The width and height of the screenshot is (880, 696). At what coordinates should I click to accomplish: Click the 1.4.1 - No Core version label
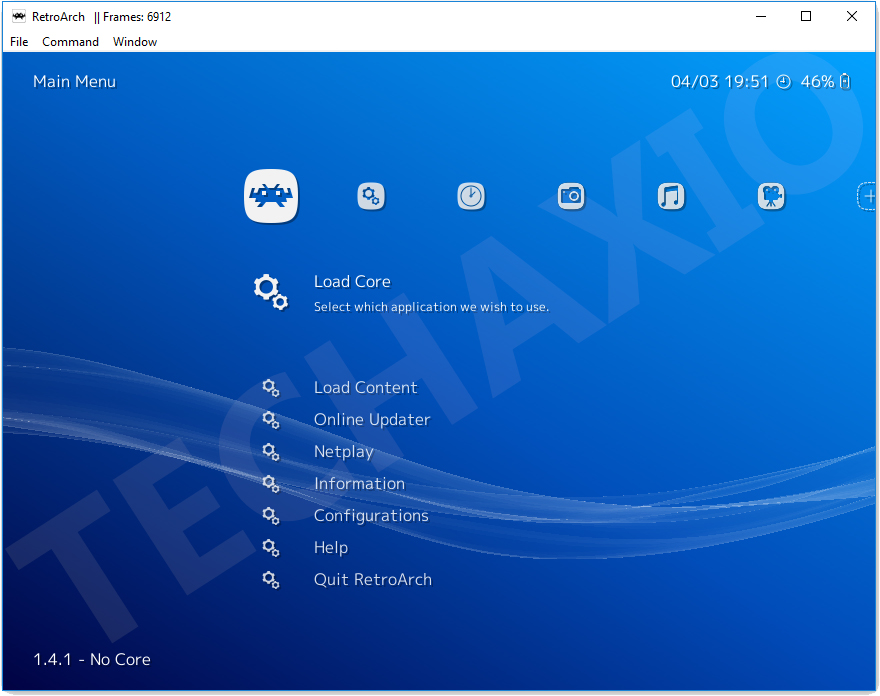pos(90,659)
